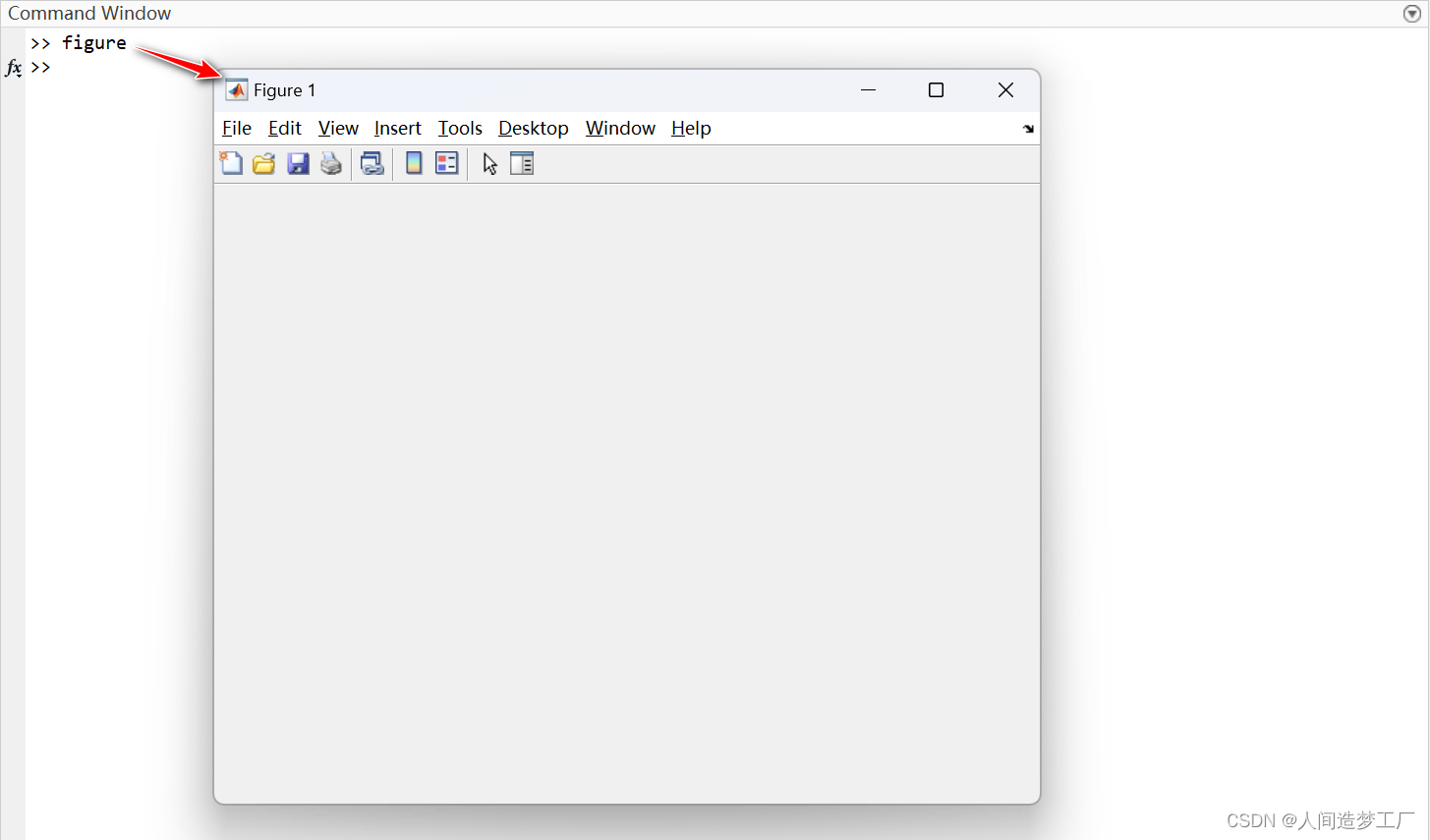Image resolution: width=1430 pixels, height=840 pixels.
Task: Open the Edit menu in Figure 1
Action: tap(285, 129)
